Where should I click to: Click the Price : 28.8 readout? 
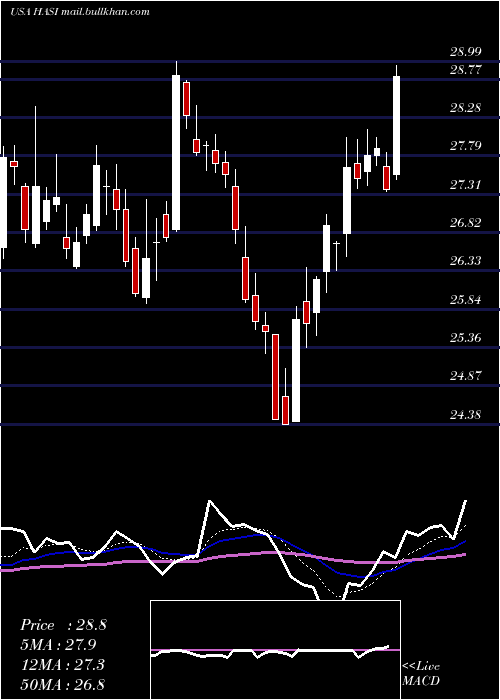tap(63, 625)
